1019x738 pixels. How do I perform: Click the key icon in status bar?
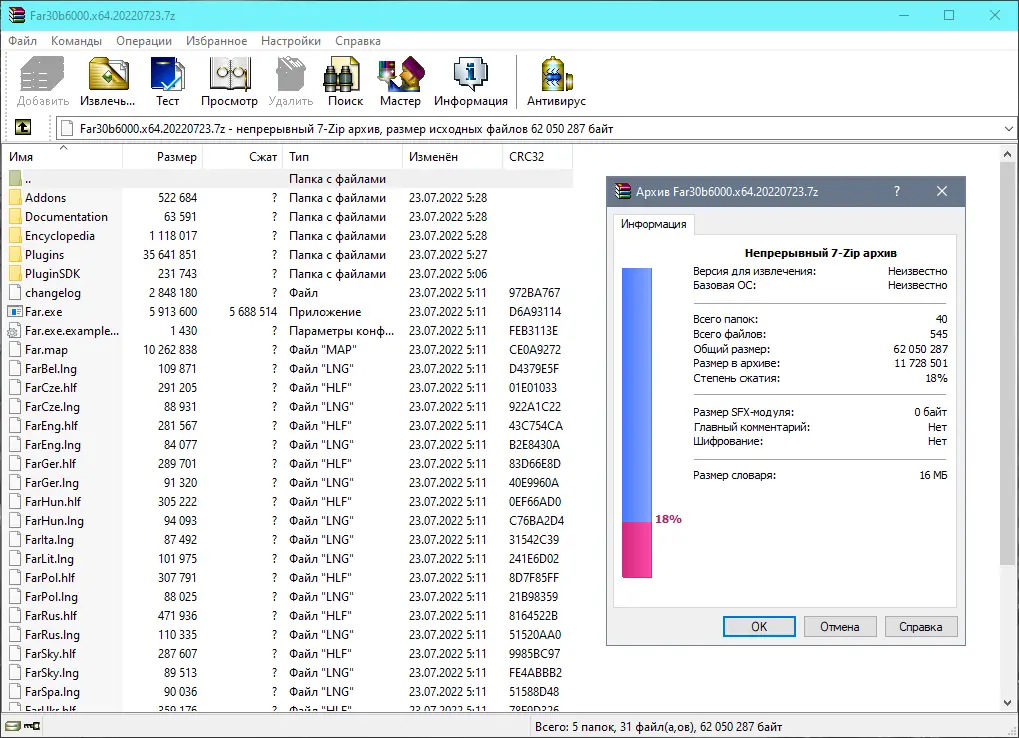tap(32, 726)
